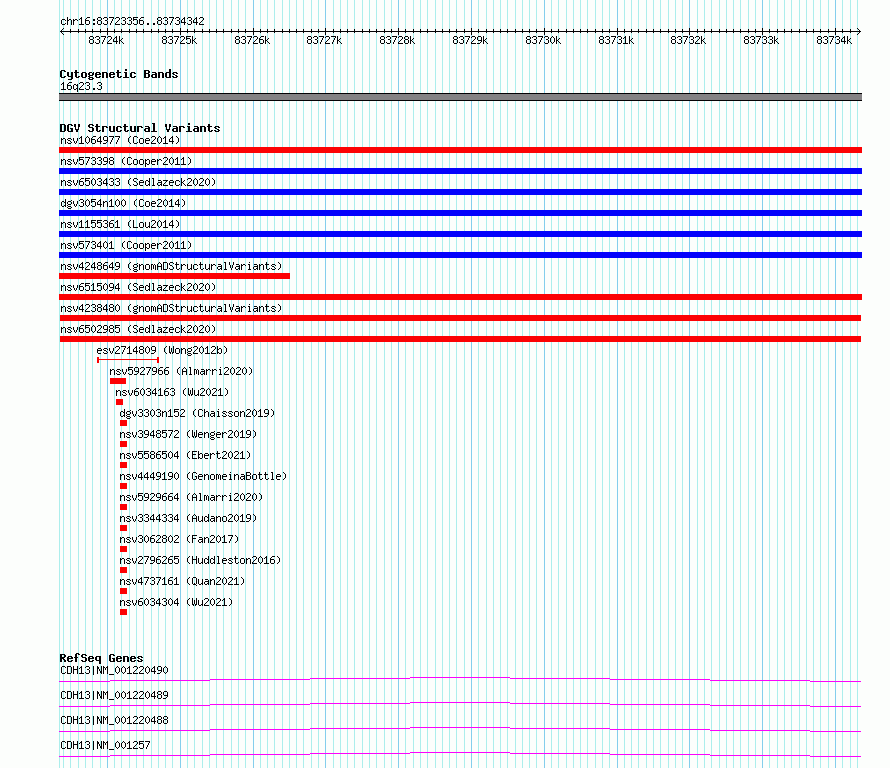Screen dimensions: 890x768
Task: Click the short red bar under nsv4248649
Action: pos(174,276)
